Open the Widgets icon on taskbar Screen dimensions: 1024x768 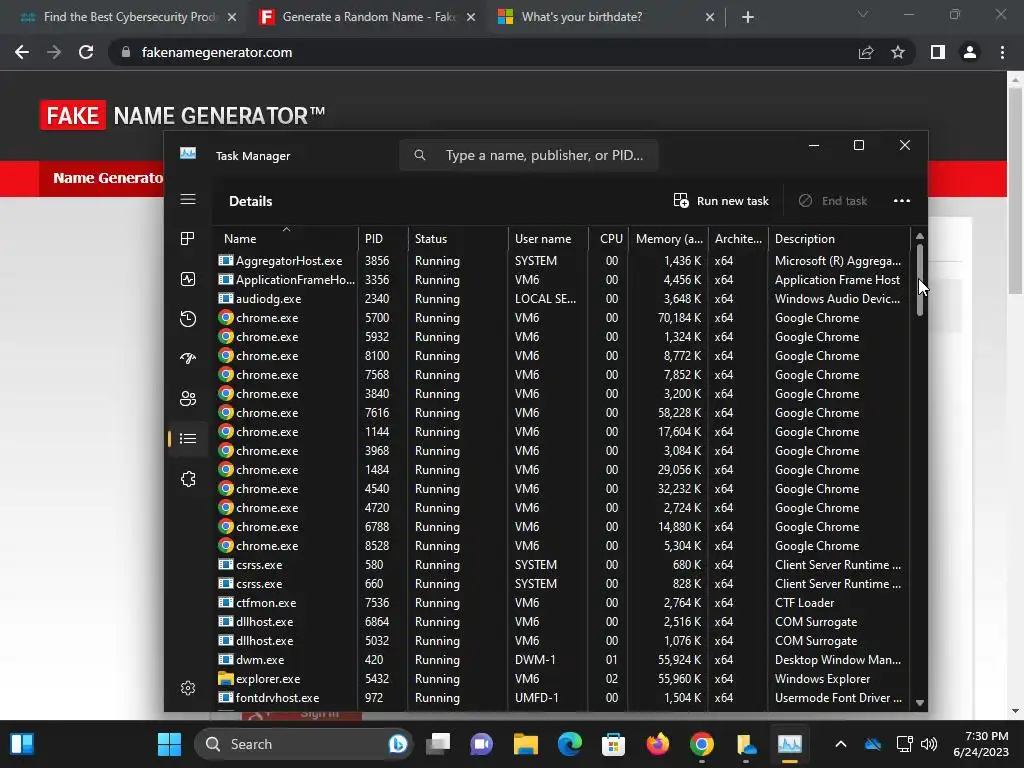[22, 744]
